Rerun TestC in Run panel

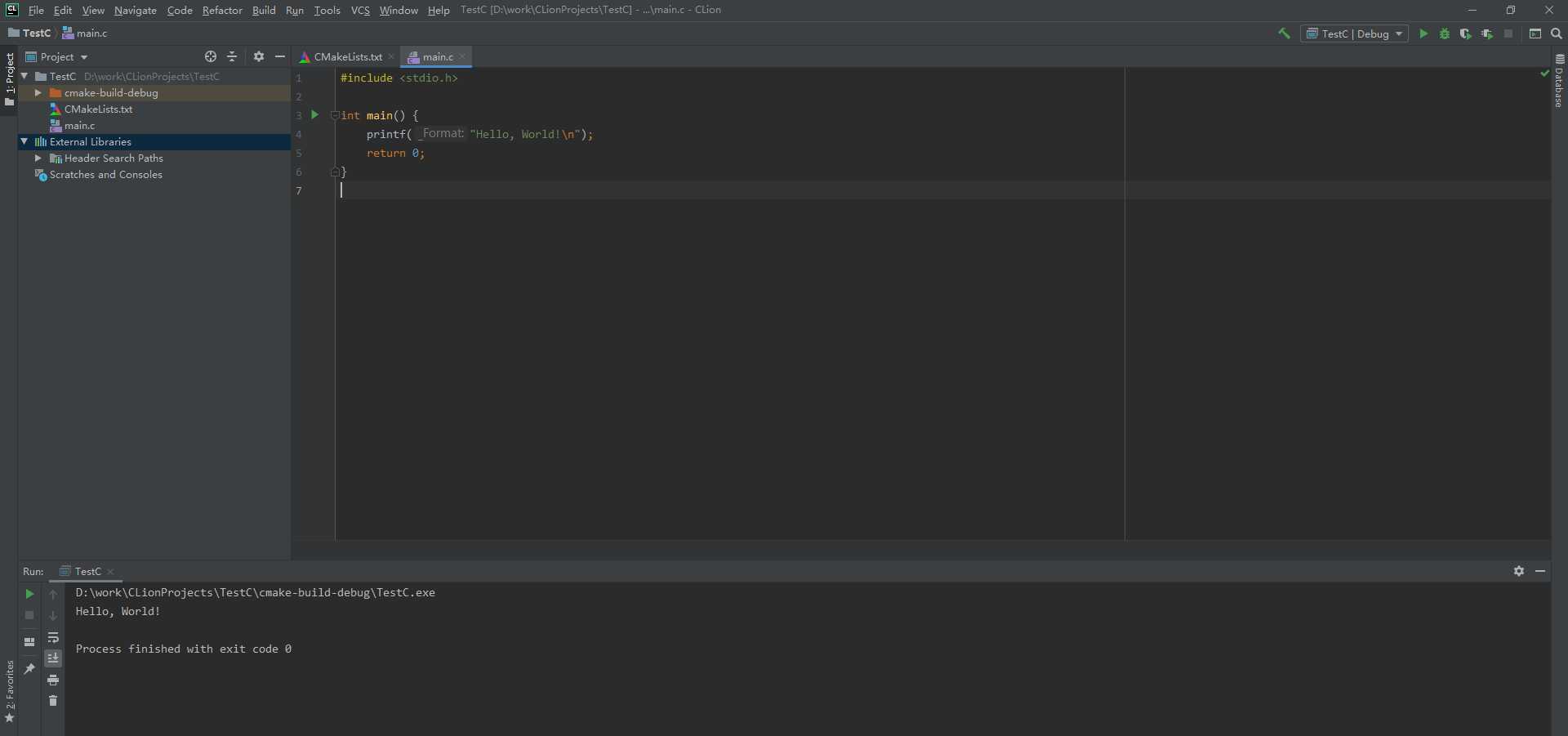[29, 594]
